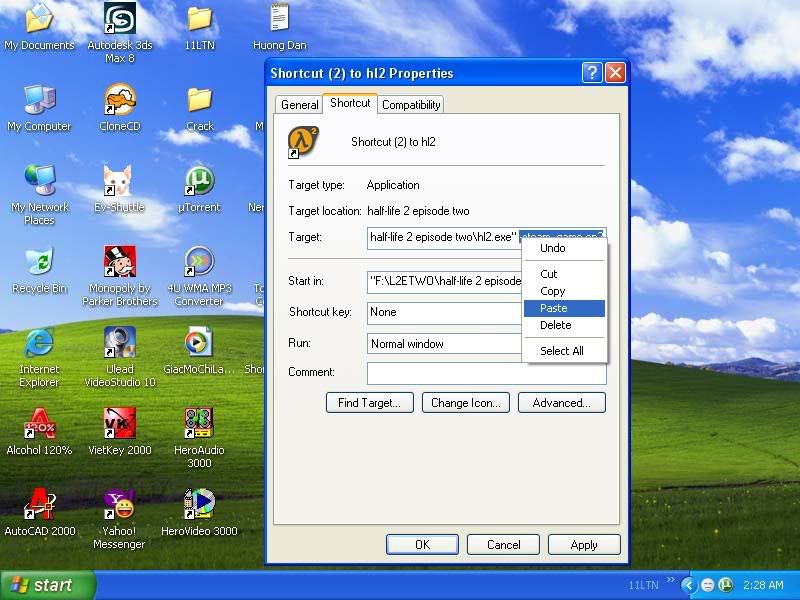Confirm the dialog with OK
This screenshot has width=800, height=600.
pyautogui.click(x=422, y=544)
